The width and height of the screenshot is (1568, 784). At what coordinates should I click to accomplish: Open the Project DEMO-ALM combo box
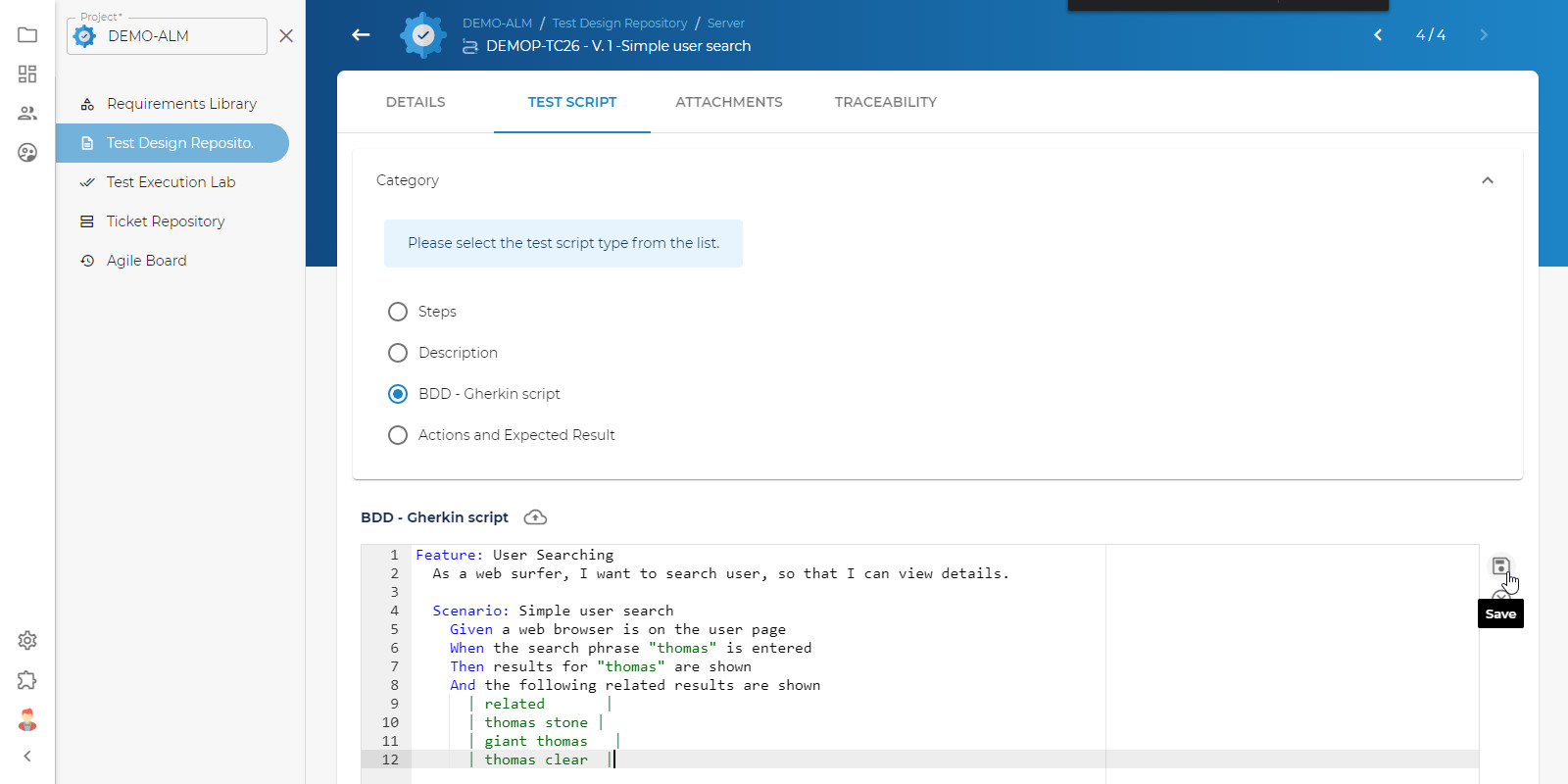167,36
